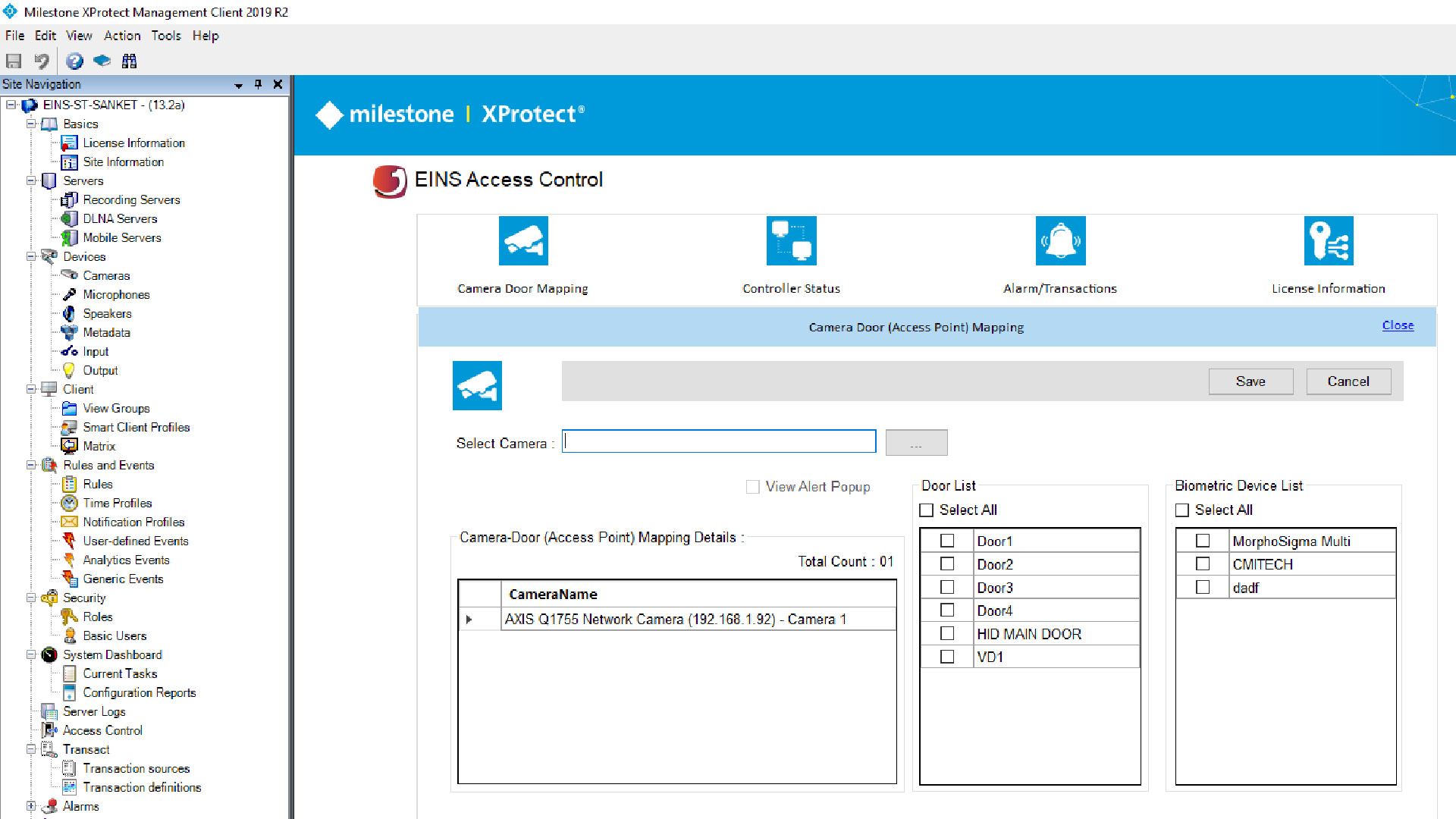This screenshot has height=819, width=1456.
Task: Click the Close link in mapping header
Action: point(1398,325)
